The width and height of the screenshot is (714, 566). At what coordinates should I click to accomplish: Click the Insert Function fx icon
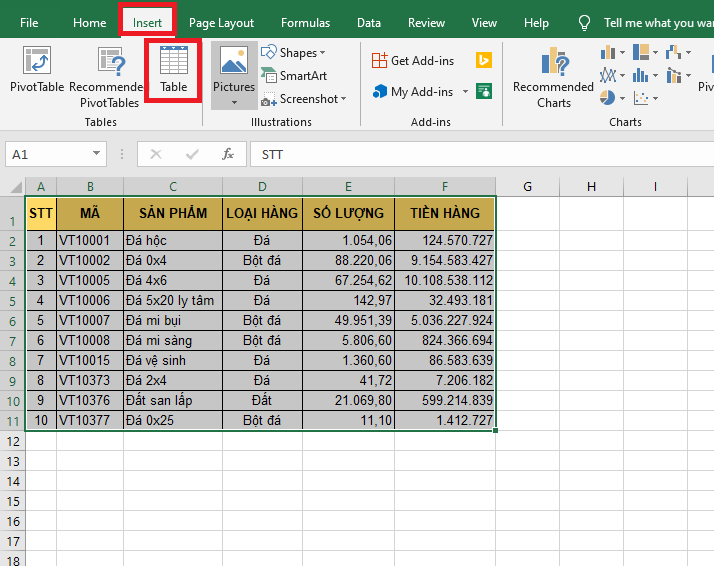228,154
